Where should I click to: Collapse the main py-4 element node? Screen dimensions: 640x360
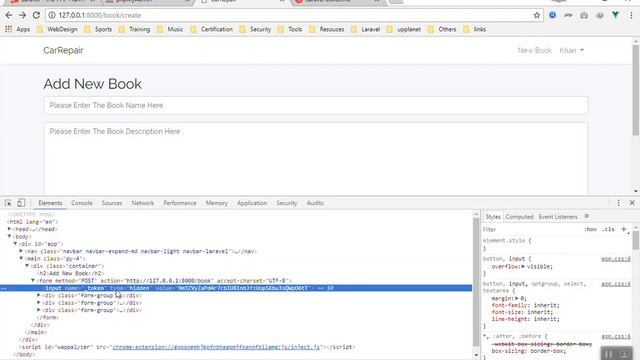point(21,258)
